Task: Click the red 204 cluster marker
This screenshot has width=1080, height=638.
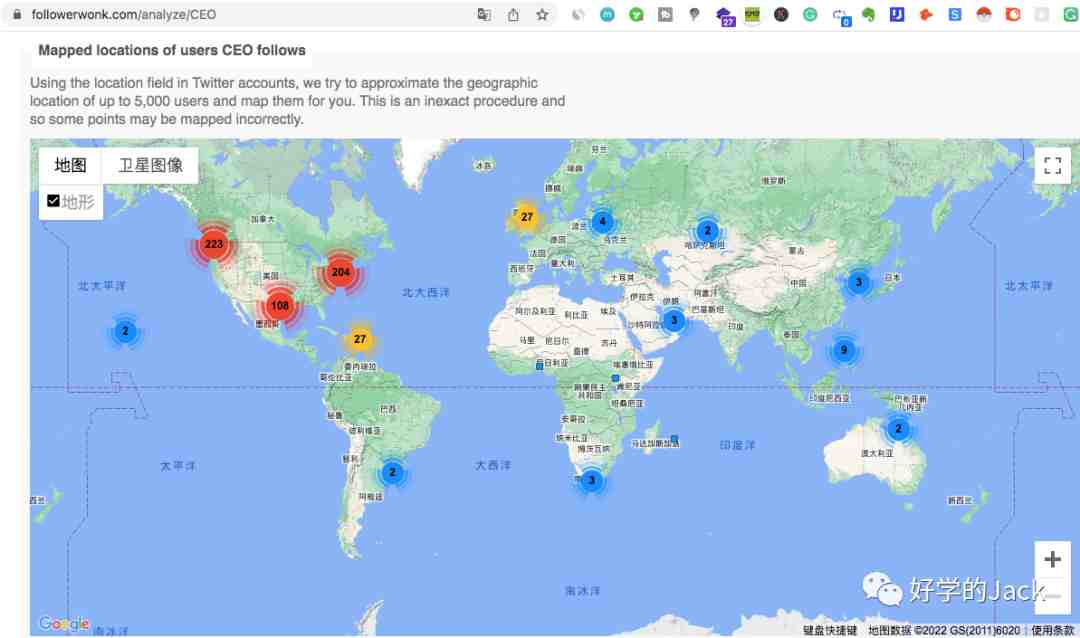Action: 340,272
